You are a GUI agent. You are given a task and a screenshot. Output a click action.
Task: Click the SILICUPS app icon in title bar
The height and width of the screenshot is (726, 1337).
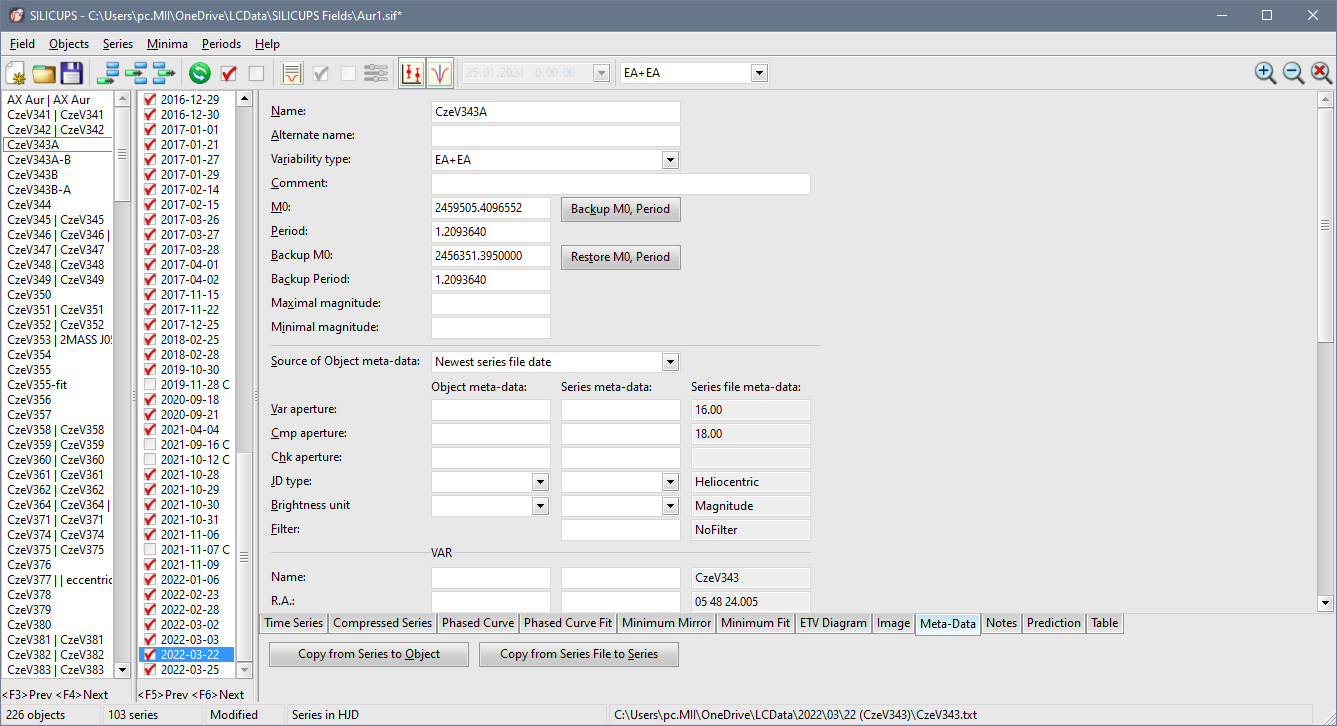pyautogui.click(x=17, y=15)
